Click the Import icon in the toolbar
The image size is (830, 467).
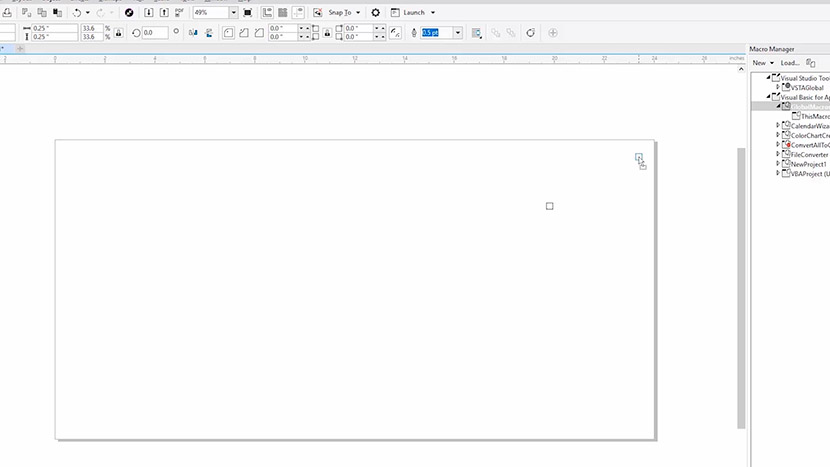149,13
